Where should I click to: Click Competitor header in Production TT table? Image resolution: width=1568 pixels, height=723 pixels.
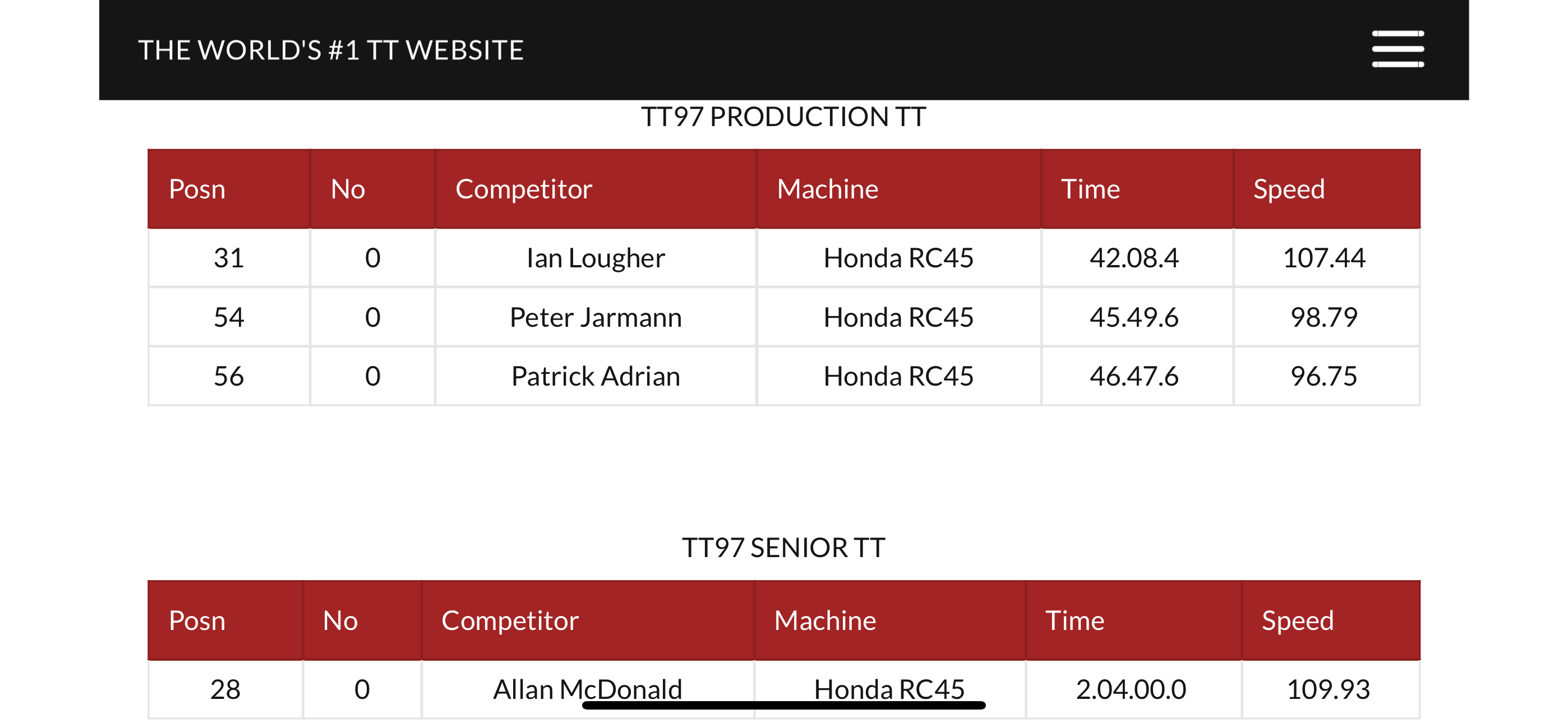coord(523,189)
